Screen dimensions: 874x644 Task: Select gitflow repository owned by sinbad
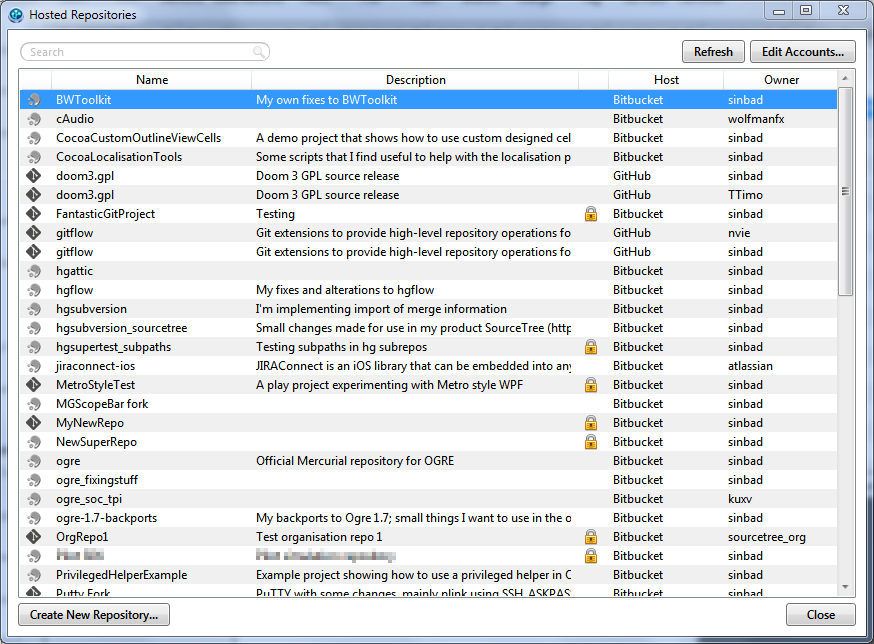tap(74, 252)
